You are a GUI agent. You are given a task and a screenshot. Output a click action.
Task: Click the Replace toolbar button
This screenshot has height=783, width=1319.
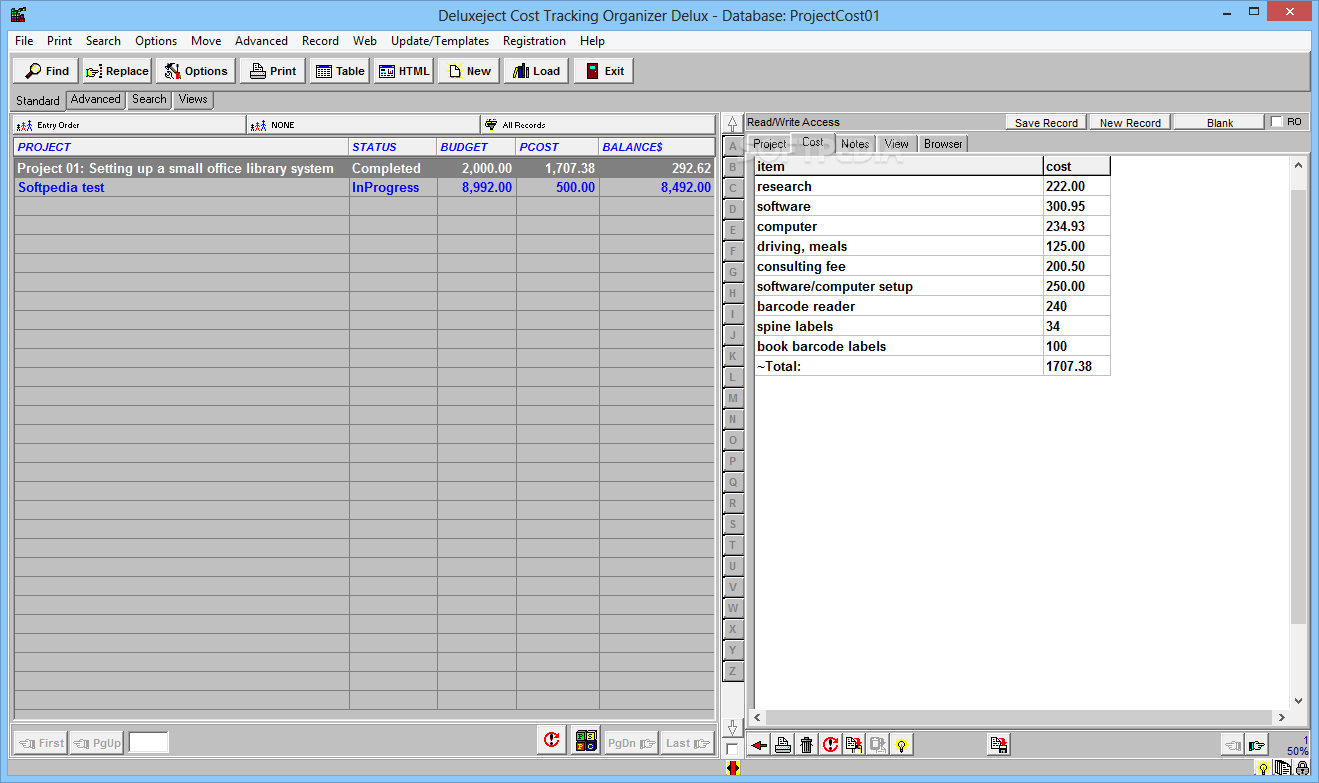(117, 71)
